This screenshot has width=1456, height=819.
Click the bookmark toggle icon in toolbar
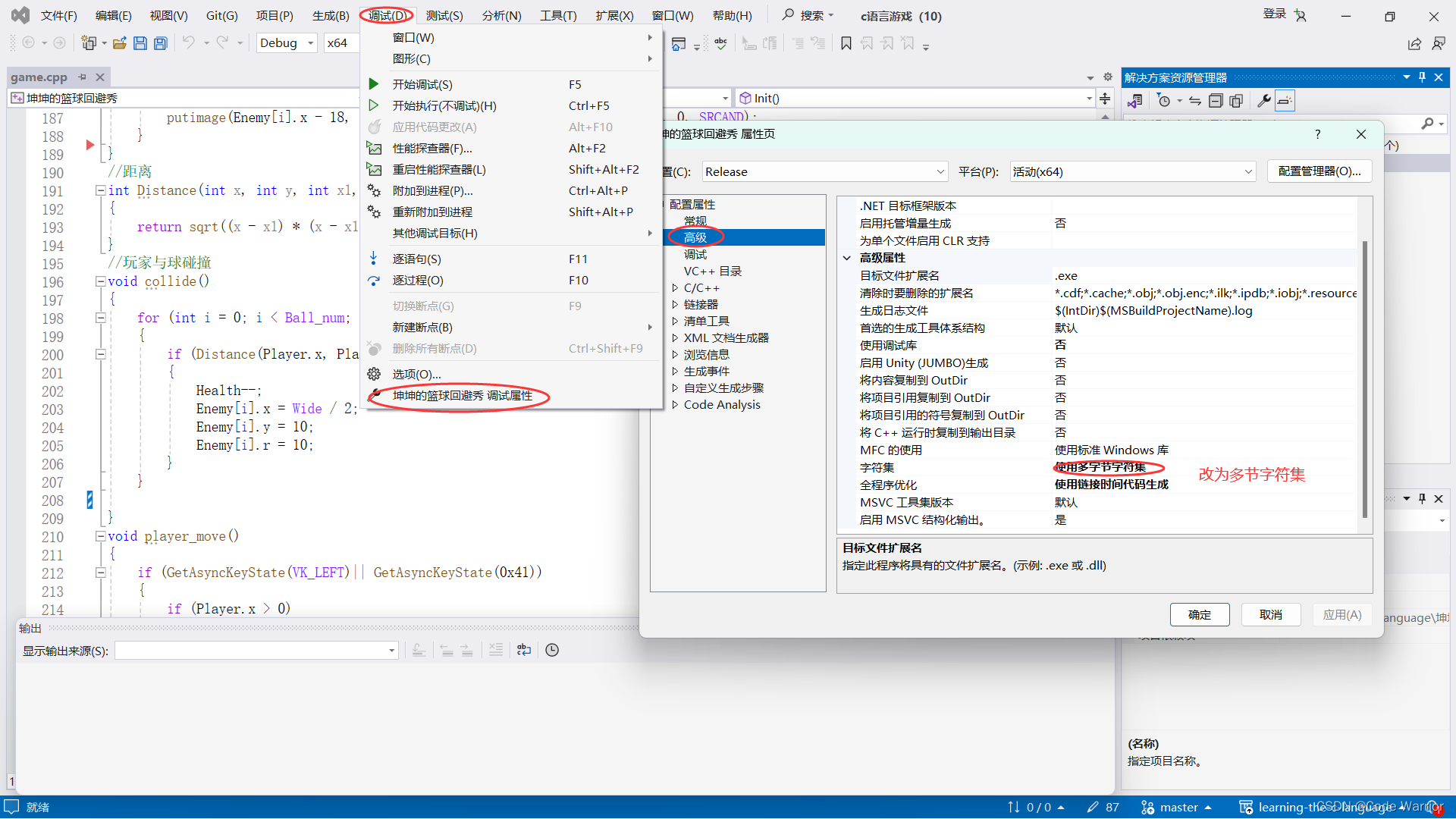(846, 43)
